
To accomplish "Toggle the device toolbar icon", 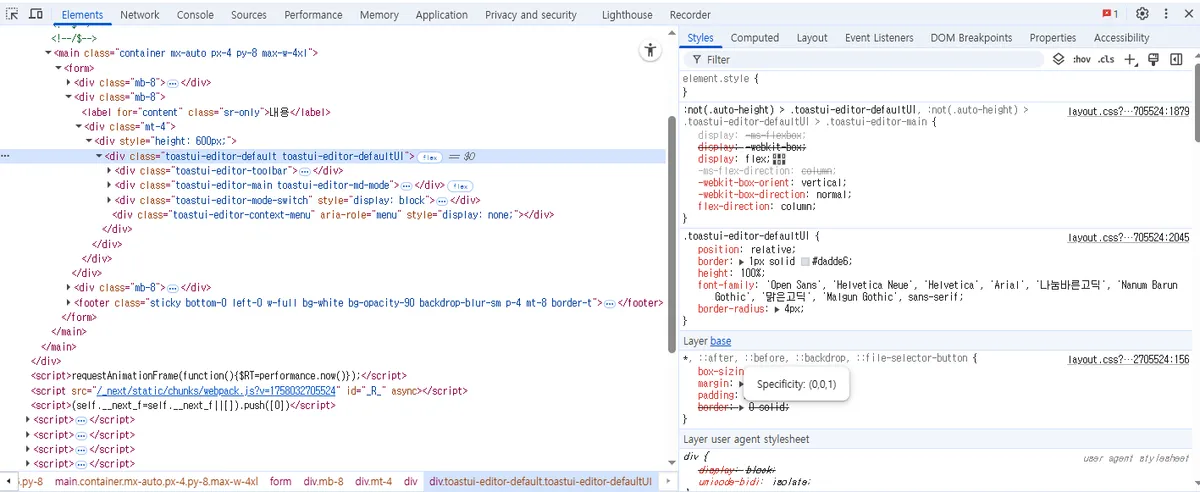I will (x=36, y=15).
